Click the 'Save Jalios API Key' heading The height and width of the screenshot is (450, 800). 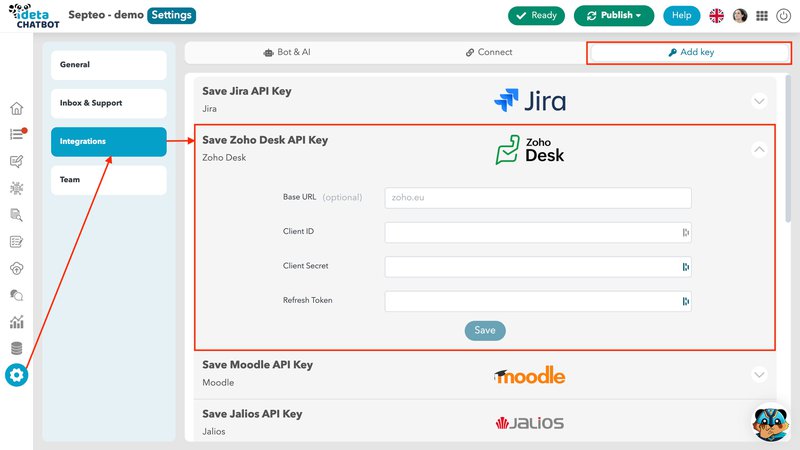252,414
